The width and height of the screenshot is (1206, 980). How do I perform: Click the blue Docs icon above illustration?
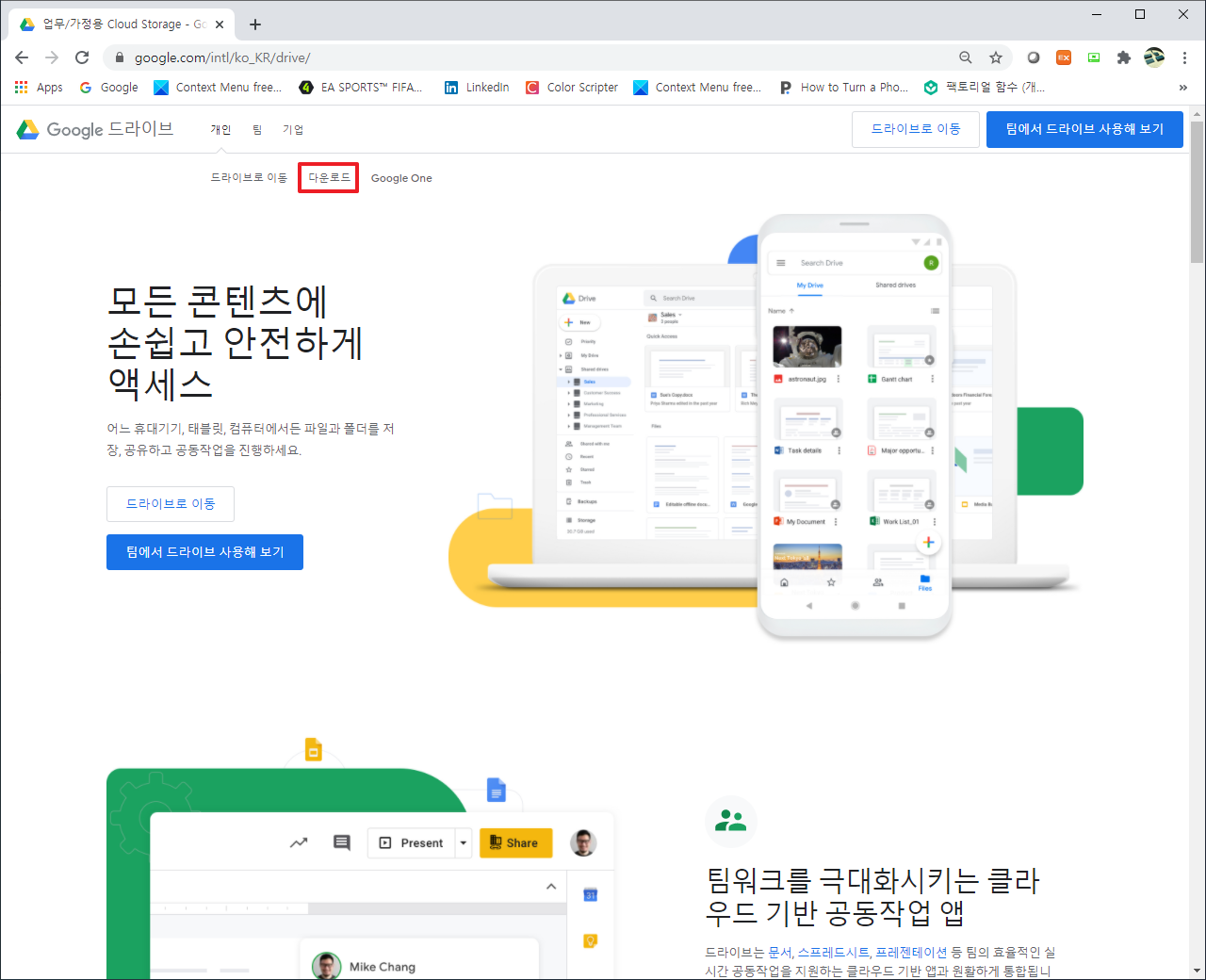(497, 790)
